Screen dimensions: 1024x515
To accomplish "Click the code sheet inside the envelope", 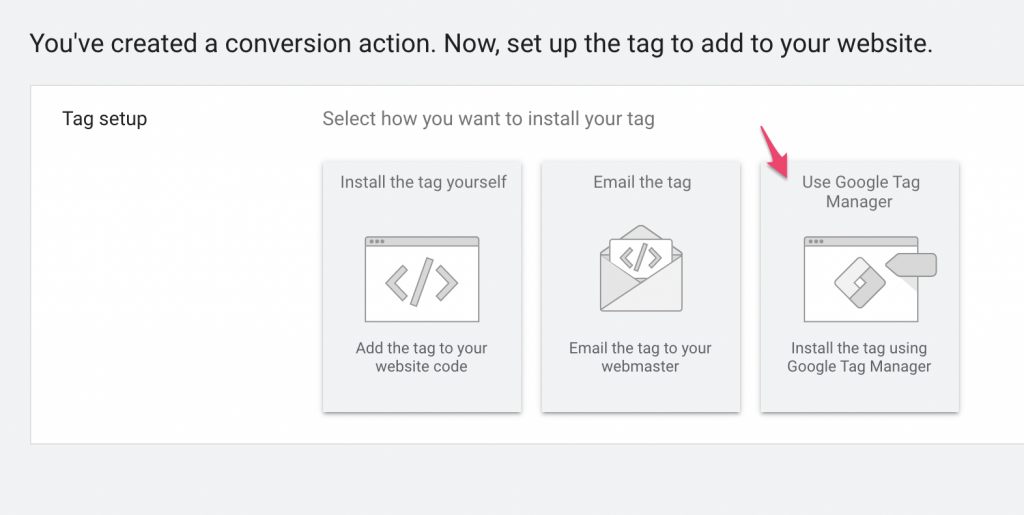I will tap(641, 256).
